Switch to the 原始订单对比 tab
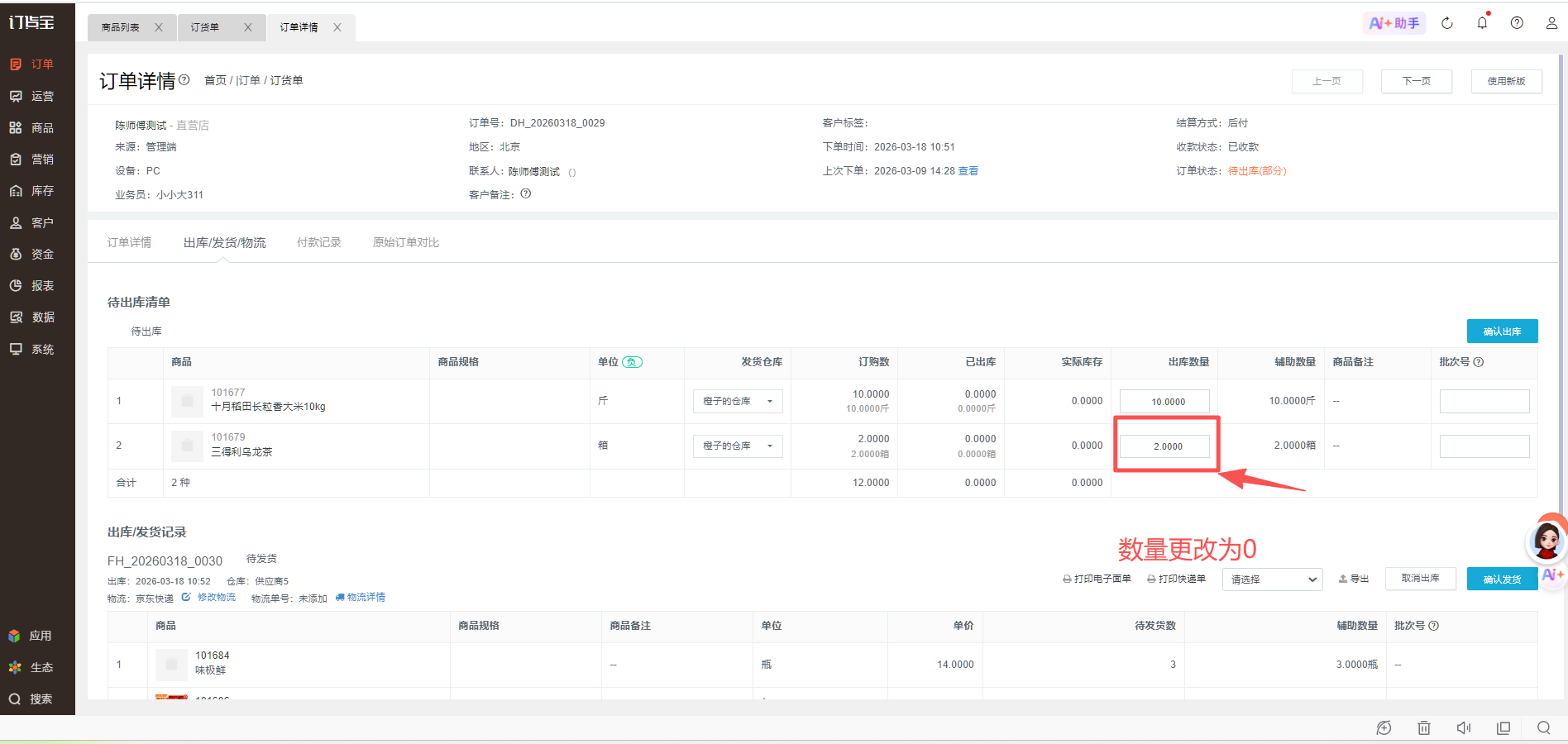1568x744 pixels. coord(406,242)
